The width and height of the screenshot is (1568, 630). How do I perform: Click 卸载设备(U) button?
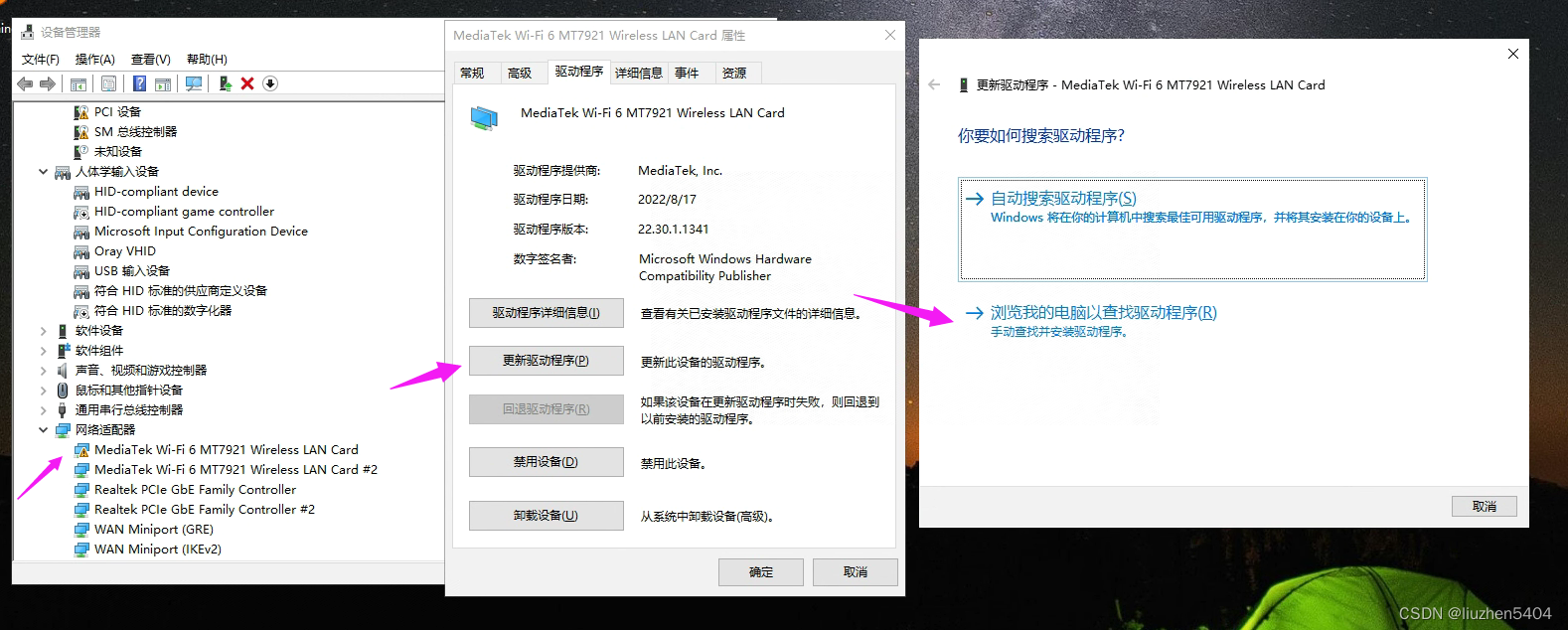coord(547,516)
